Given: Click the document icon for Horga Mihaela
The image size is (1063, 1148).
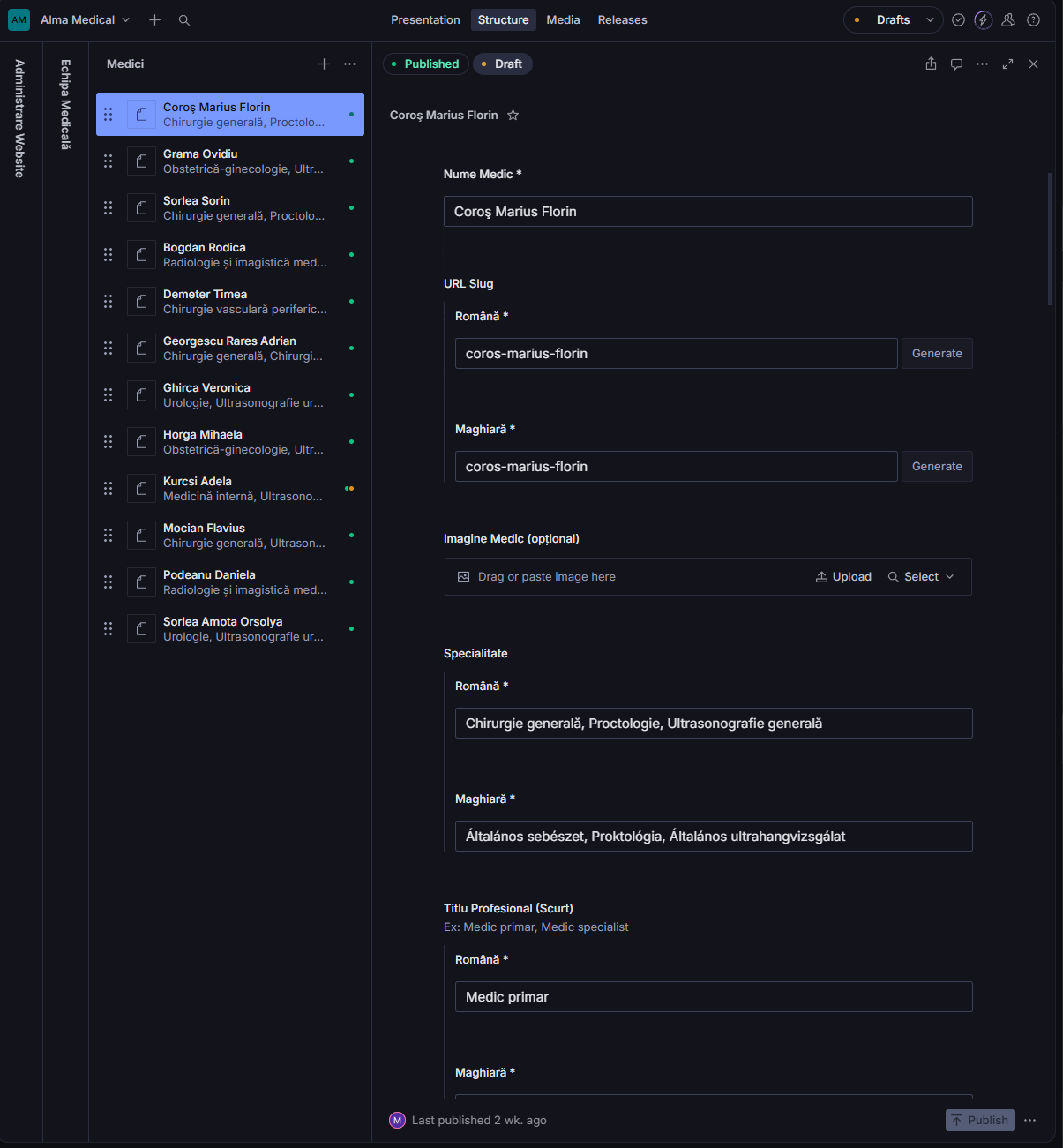Looking at the screenshot, I should (x=141, y=441).
